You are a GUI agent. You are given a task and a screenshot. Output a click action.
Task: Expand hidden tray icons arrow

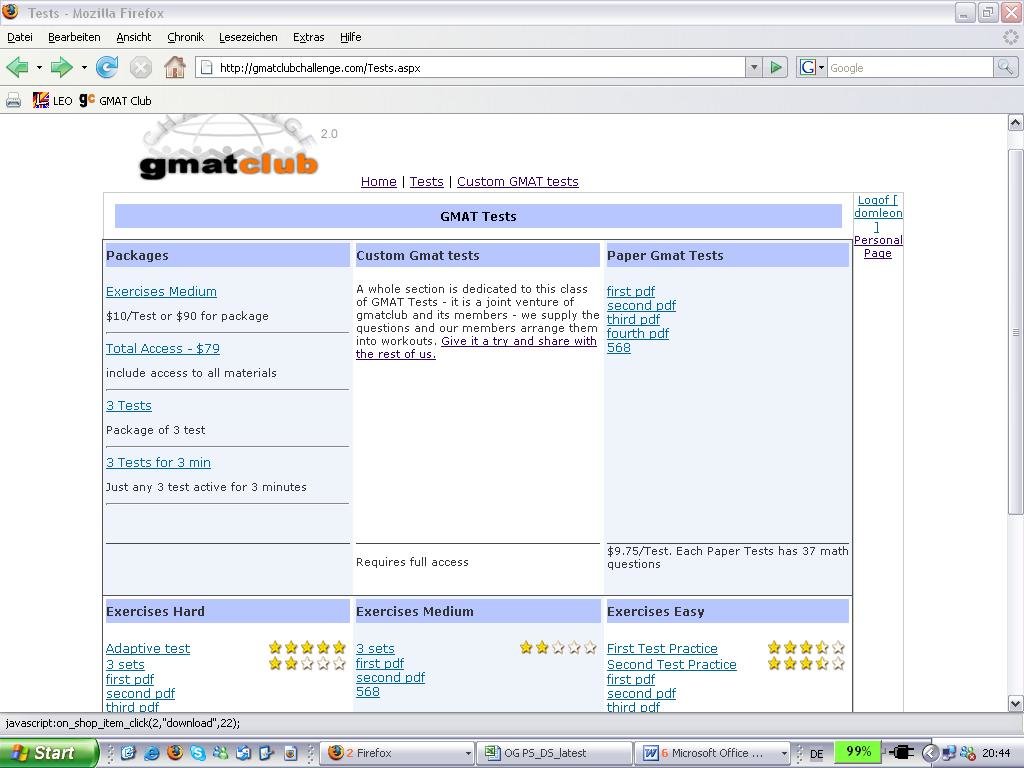(929, 753)
